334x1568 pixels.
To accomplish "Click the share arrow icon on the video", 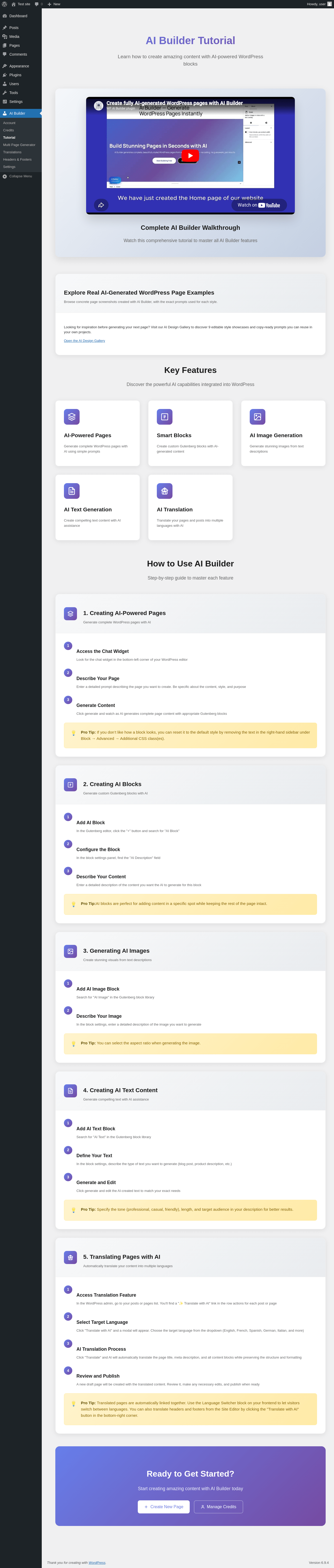I will 101,205.
